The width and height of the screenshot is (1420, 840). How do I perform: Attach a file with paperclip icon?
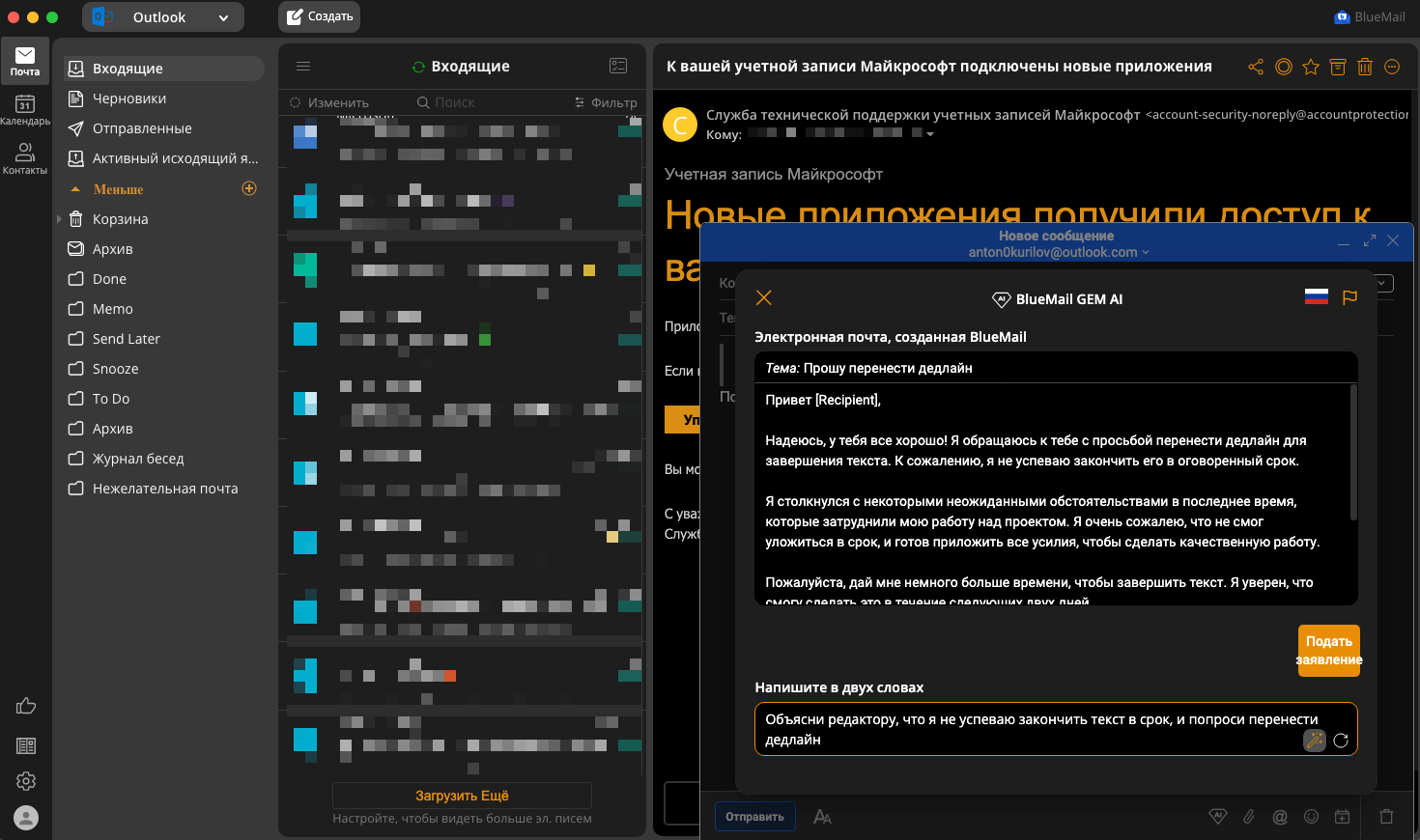[1249, 817]
